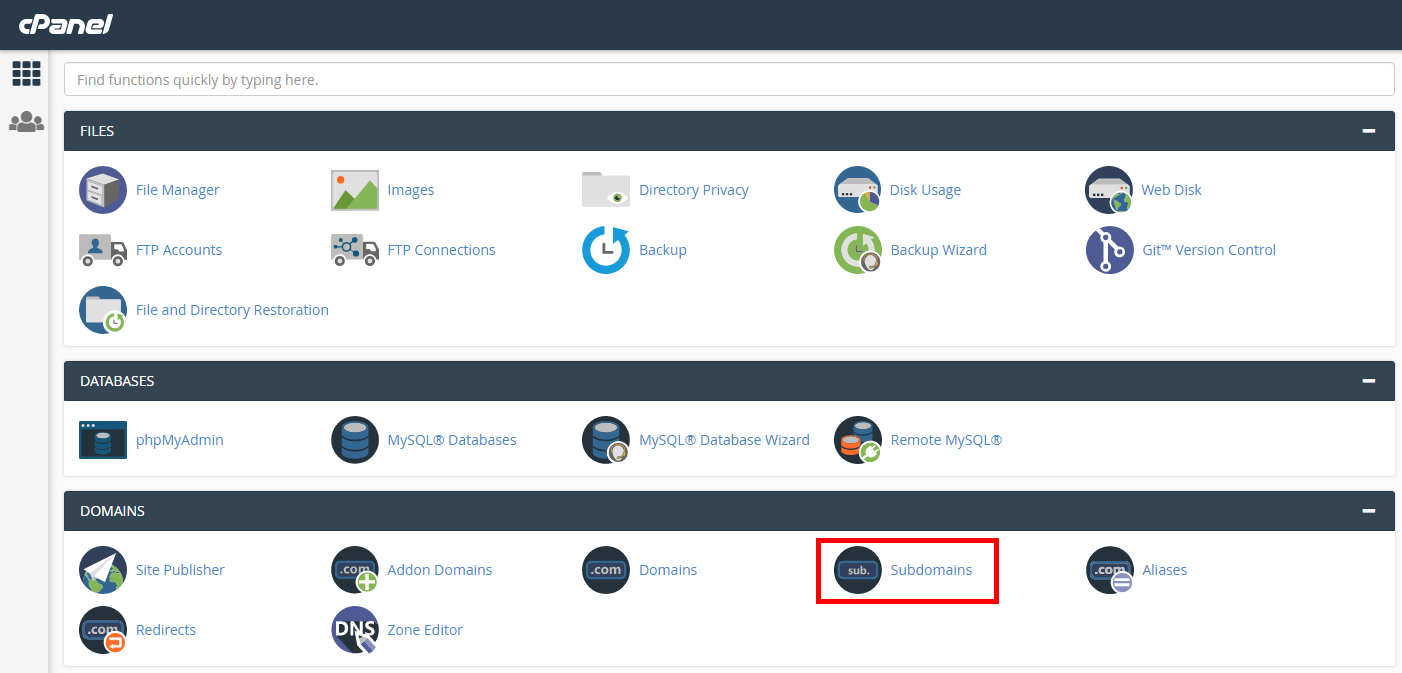Collapse the Domains section
This screenshot has height=673, width=1402.
point(1368,511)
